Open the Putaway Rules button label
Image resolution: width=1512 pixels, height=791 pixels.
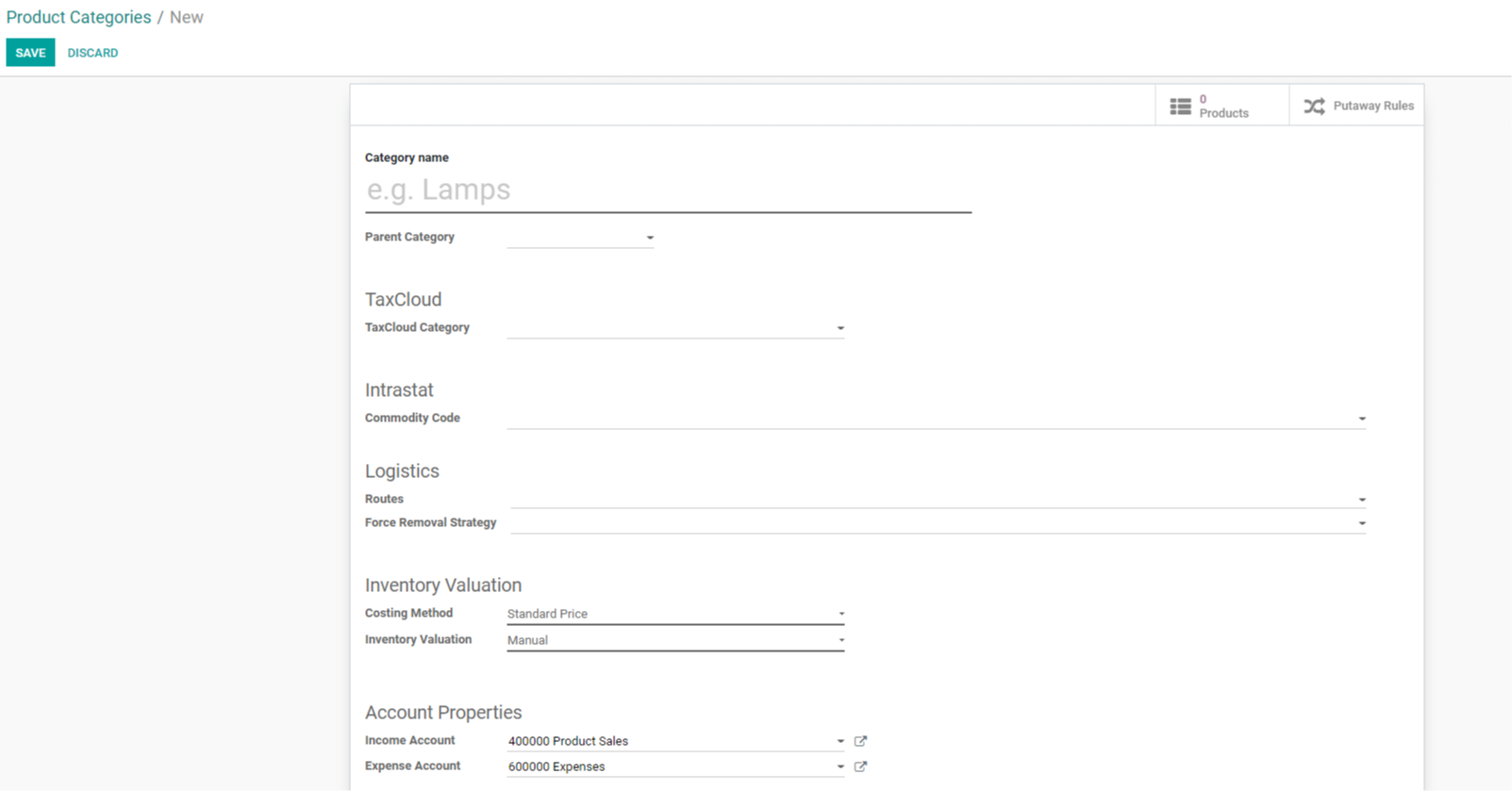tap(1373, 106)
